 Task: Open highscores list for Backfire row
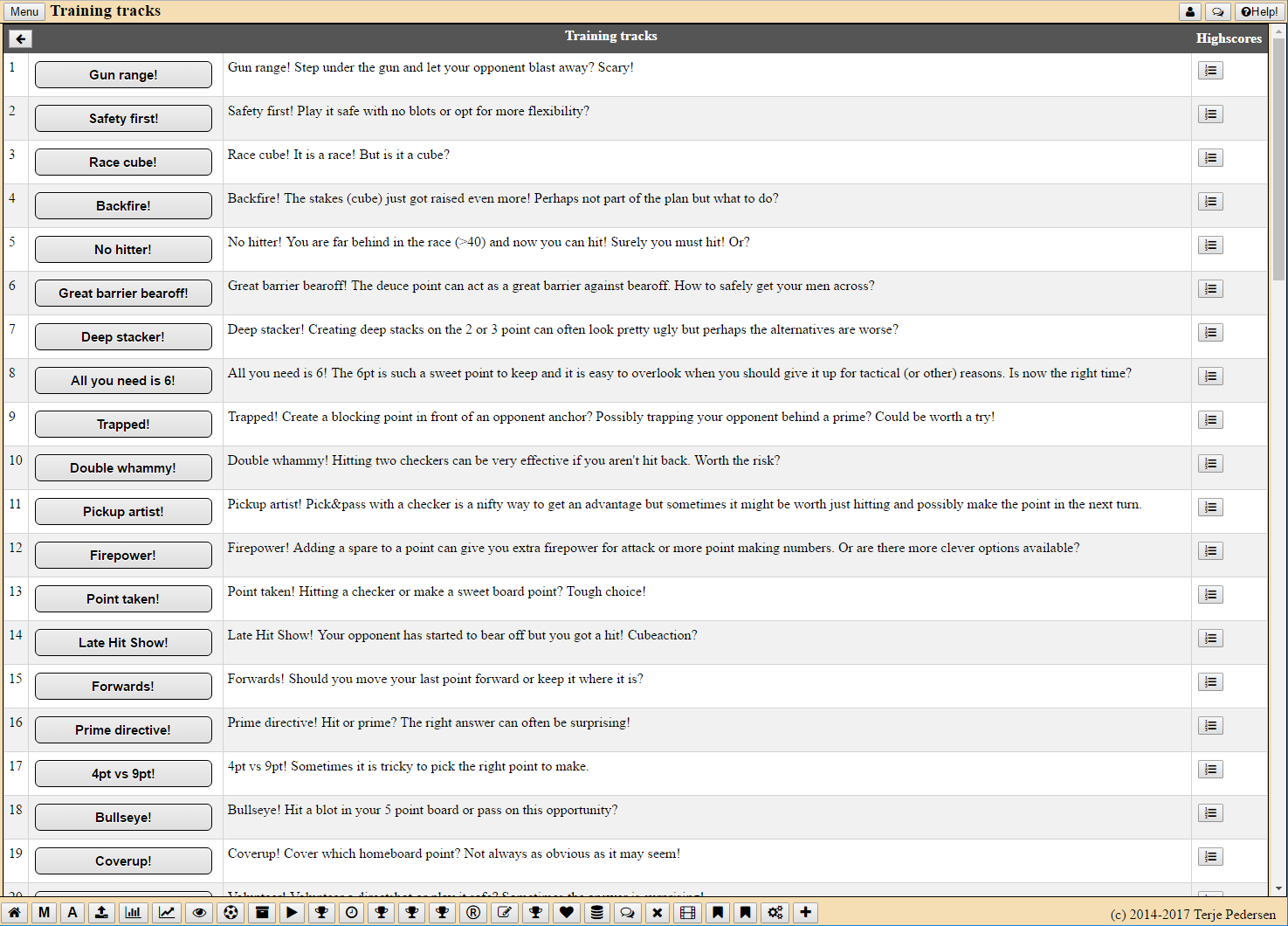point(1210,202)
